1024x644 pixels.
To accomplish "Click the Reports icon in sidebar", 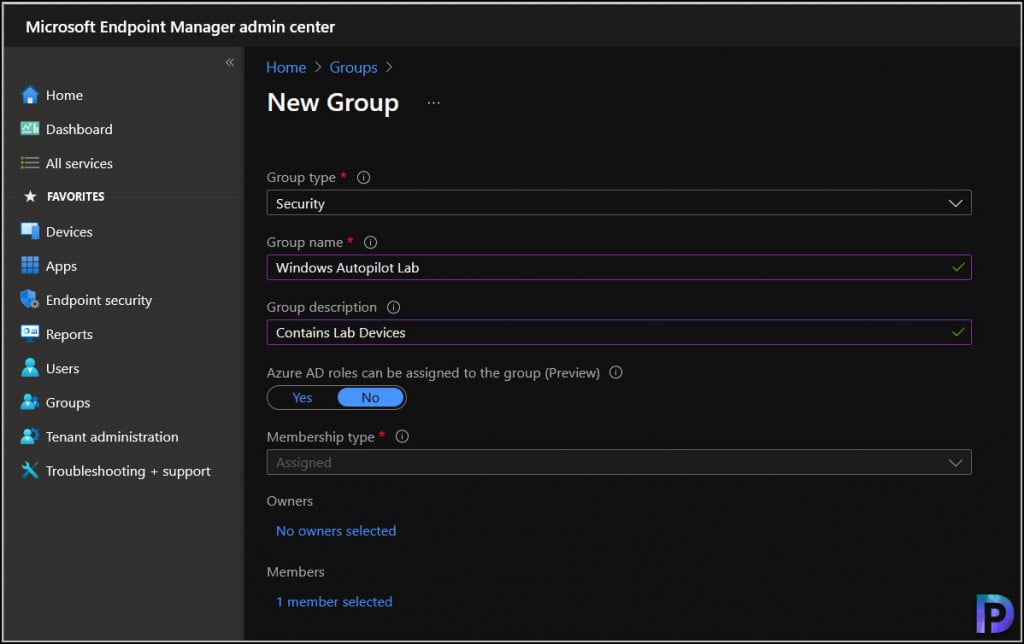I will [x=30, y=333].
